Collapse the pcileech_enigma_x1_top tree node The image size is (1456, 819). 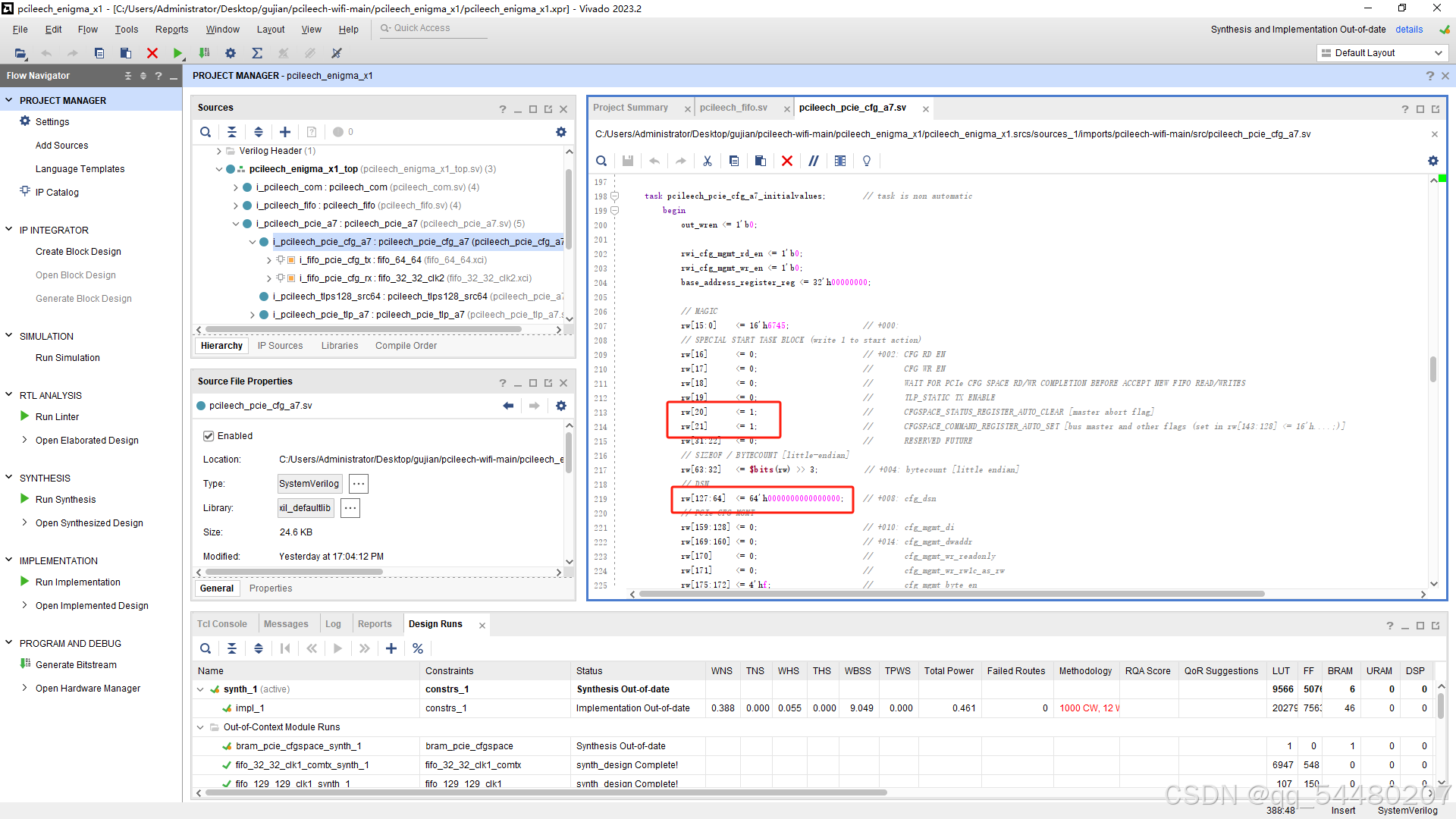coord(219,169)
